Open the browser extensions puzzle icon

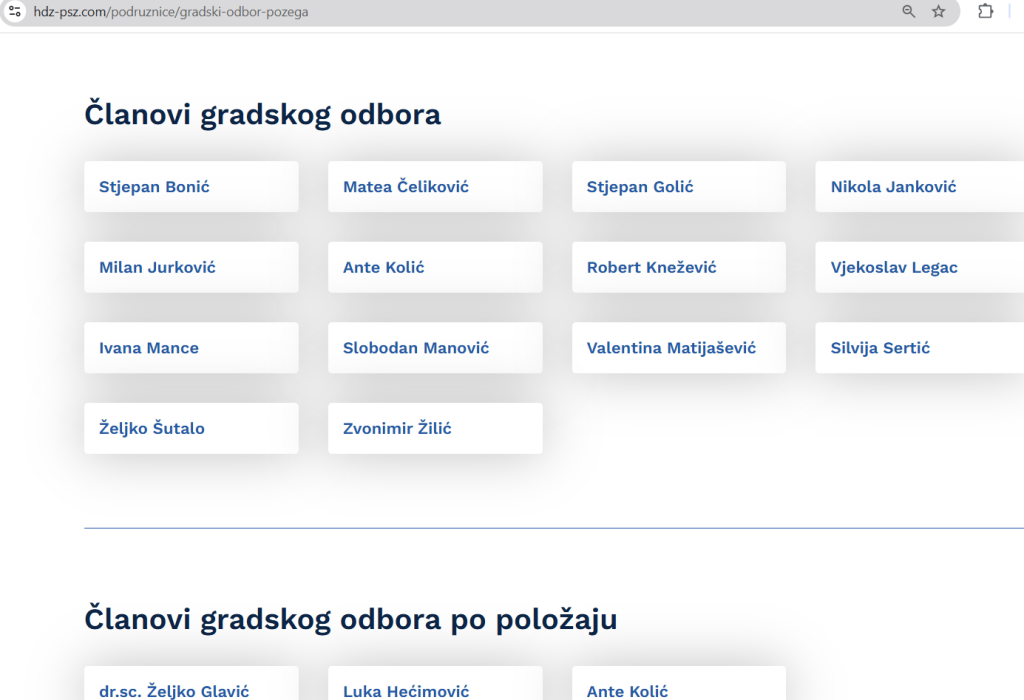point(985,11)
